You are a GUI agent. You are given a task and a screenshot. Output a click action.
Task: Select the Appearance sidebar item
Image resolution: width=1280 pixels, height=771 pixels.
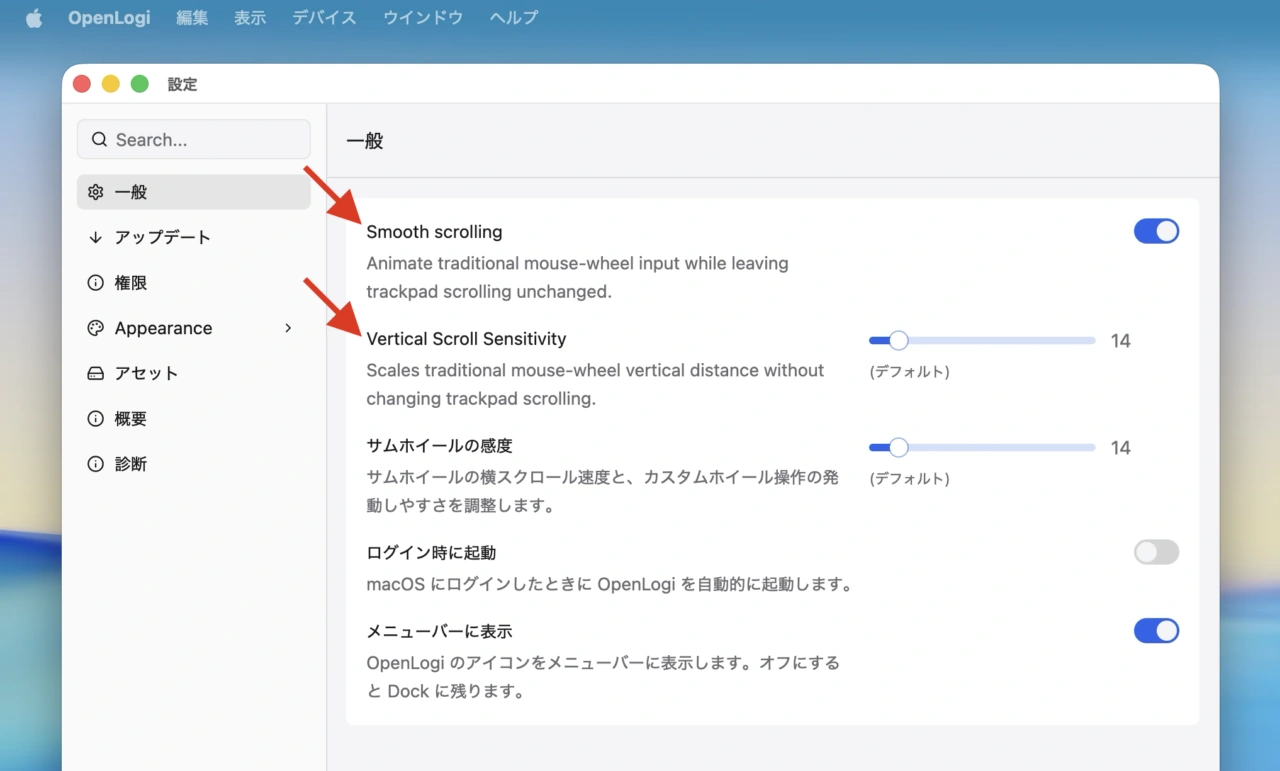point(194,328)
